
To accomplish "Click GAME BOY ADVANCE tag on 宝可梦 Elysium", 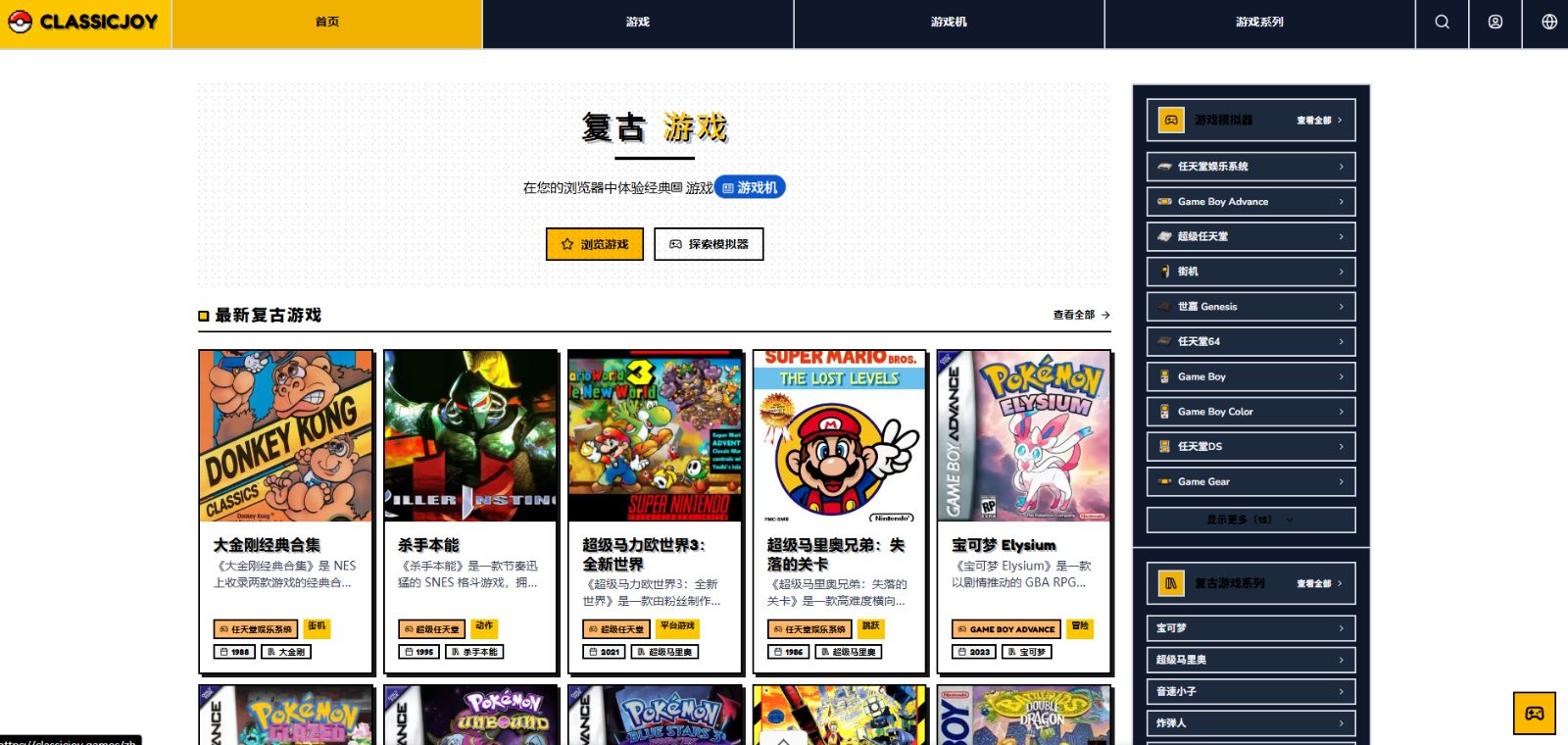I will (x=1006, y=629).
